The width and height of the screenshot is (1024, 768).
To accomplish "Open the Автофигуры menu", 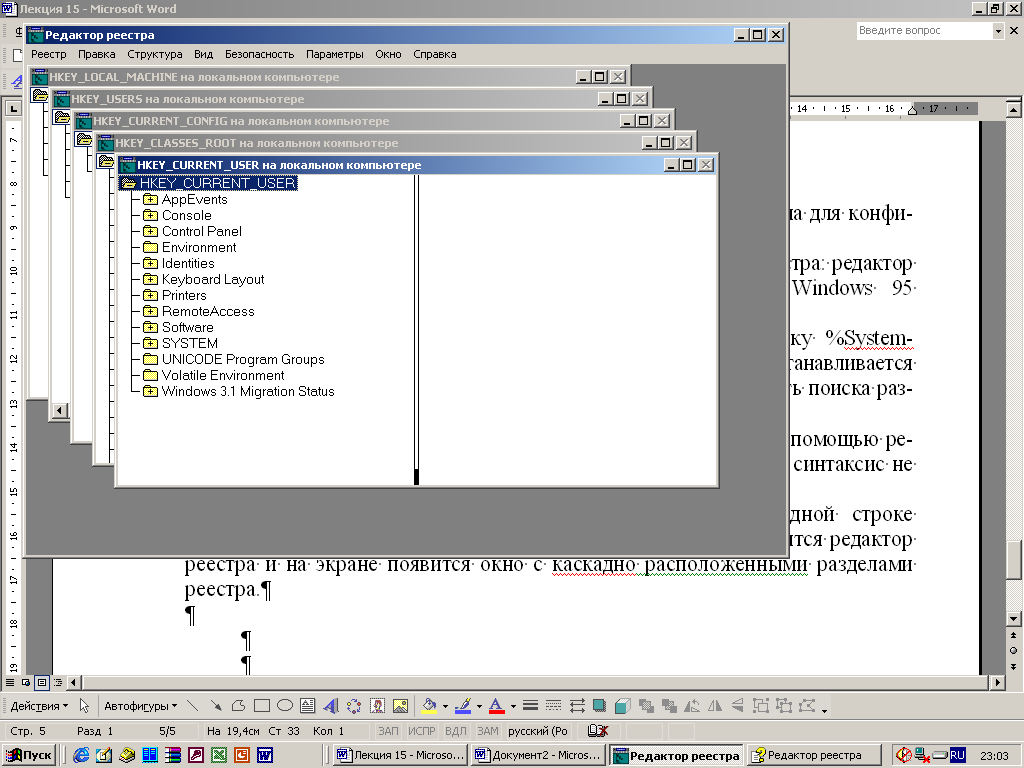I will pyautogui.click(x=140, y=706).
